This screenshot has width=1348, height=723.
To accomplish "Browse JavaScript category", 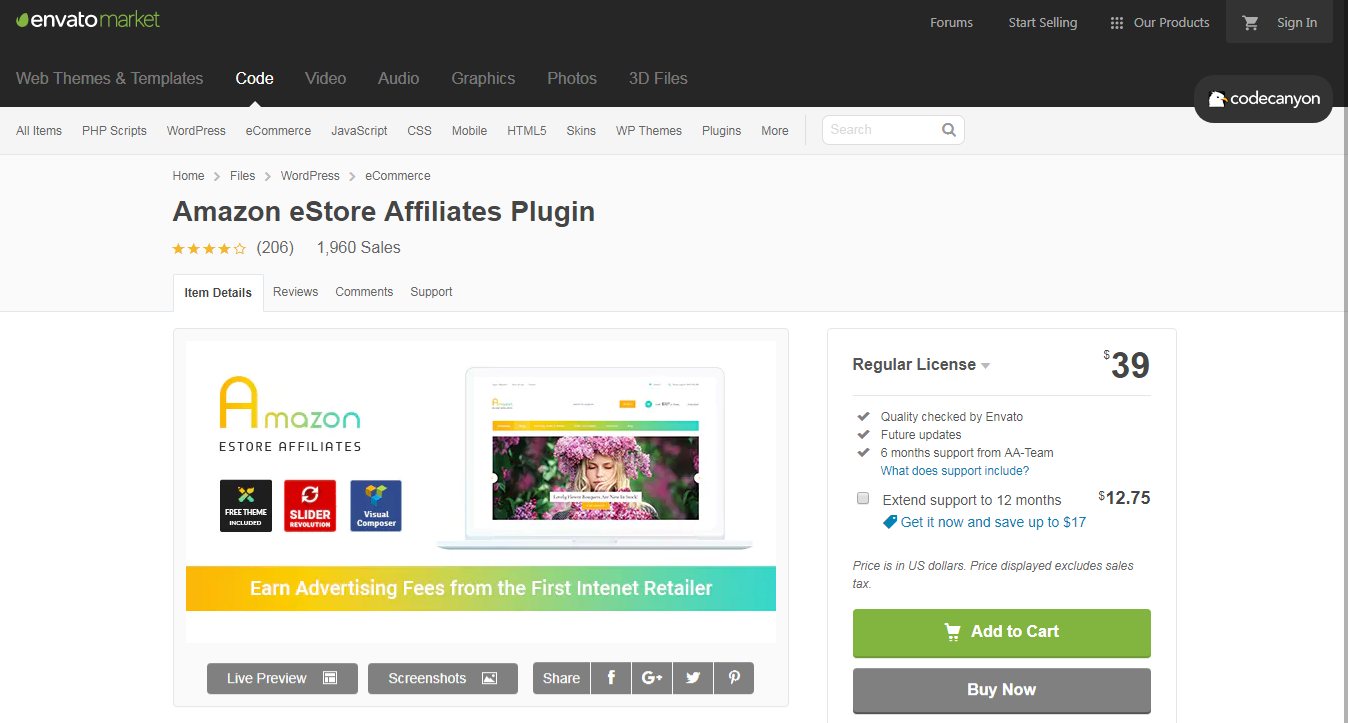I will point(359,131).
